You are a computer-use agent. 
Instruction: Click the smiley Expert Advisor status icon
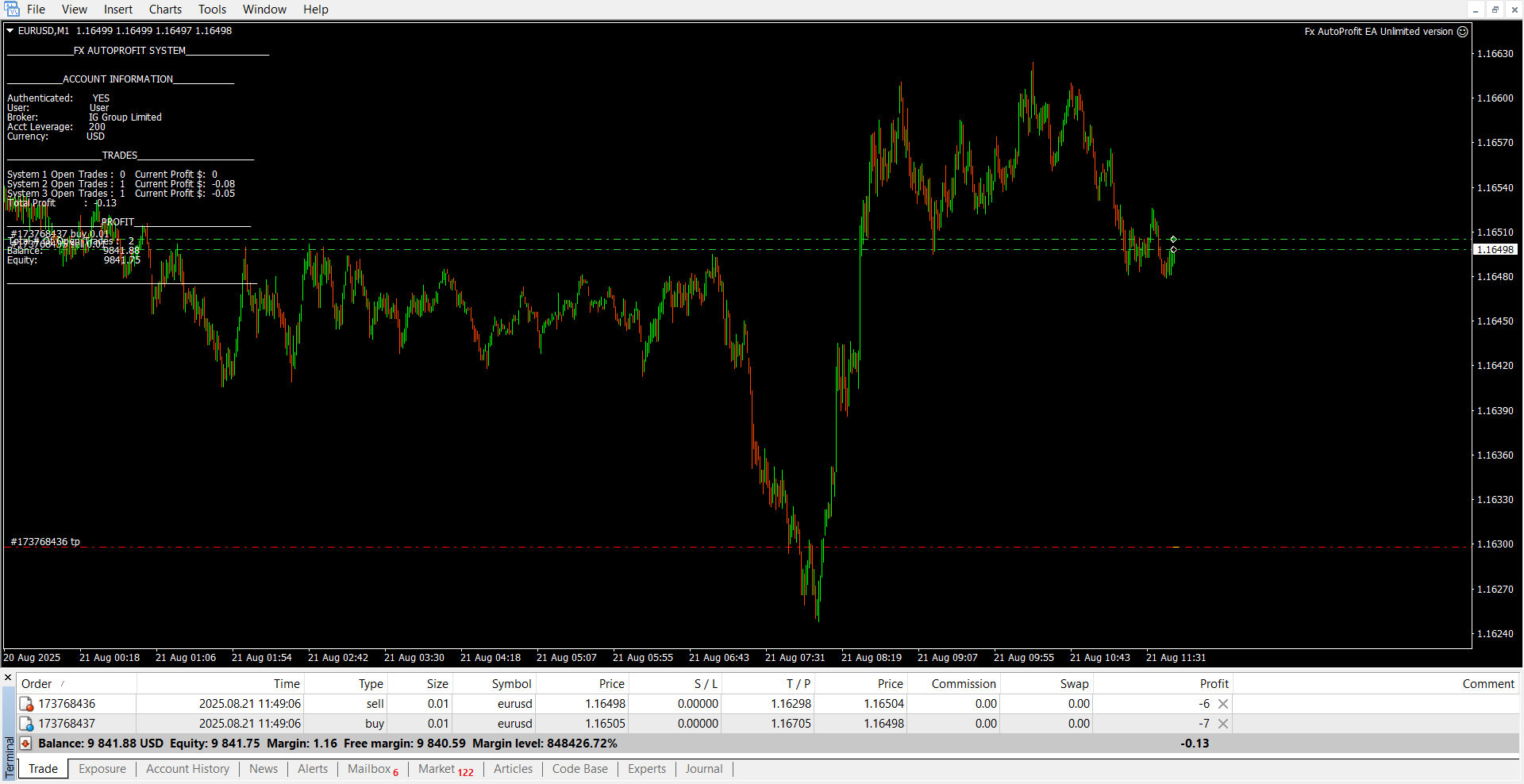tap(1462, 32)
